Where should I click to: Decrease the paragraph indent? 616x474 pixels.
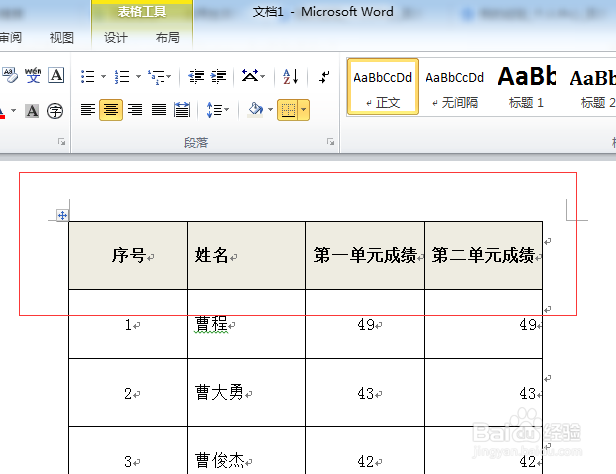click(196, 76)
